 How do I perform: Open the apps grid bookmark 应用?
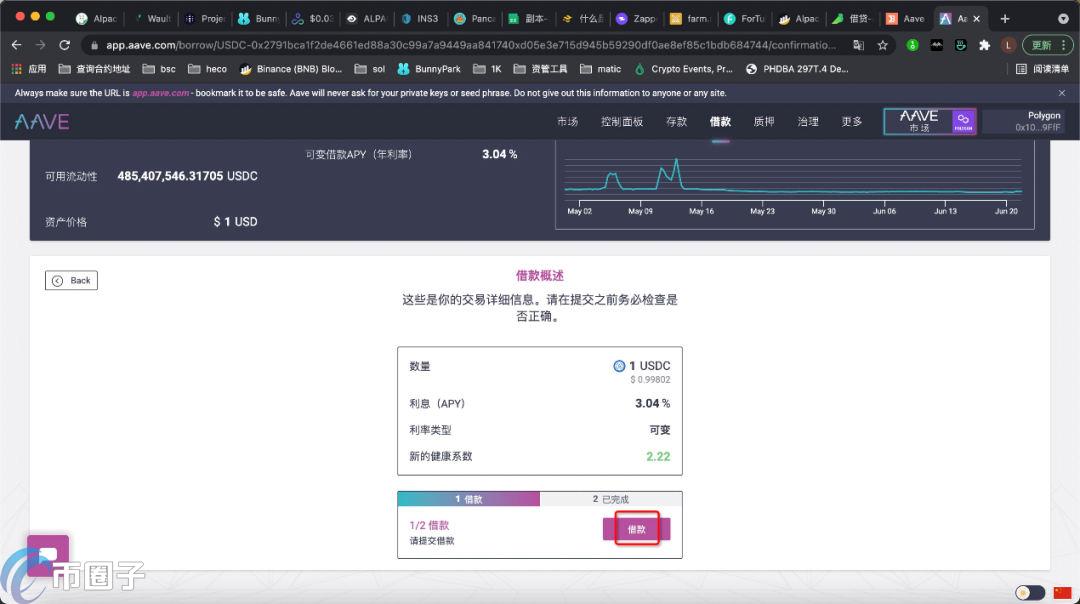29,69
